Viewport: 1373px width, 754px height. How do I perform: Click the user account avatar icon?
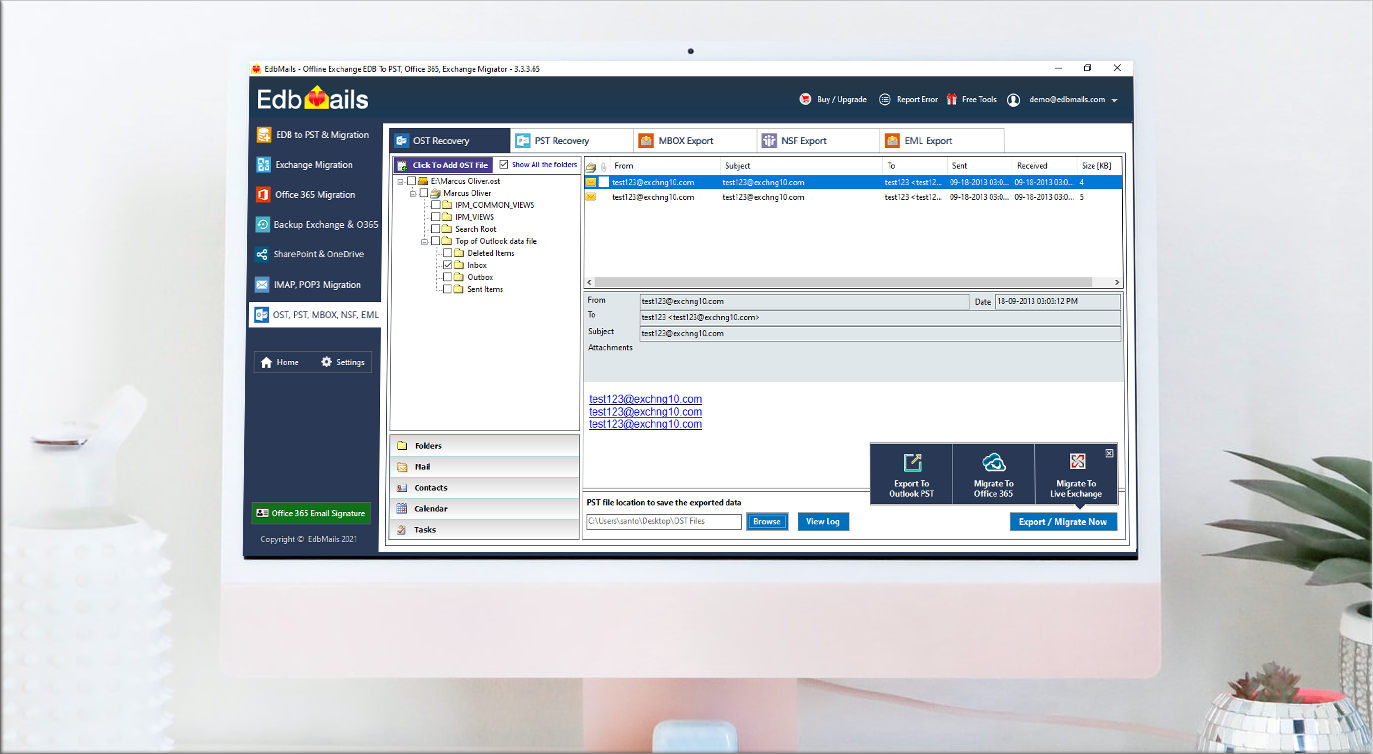pos(1013,100)
